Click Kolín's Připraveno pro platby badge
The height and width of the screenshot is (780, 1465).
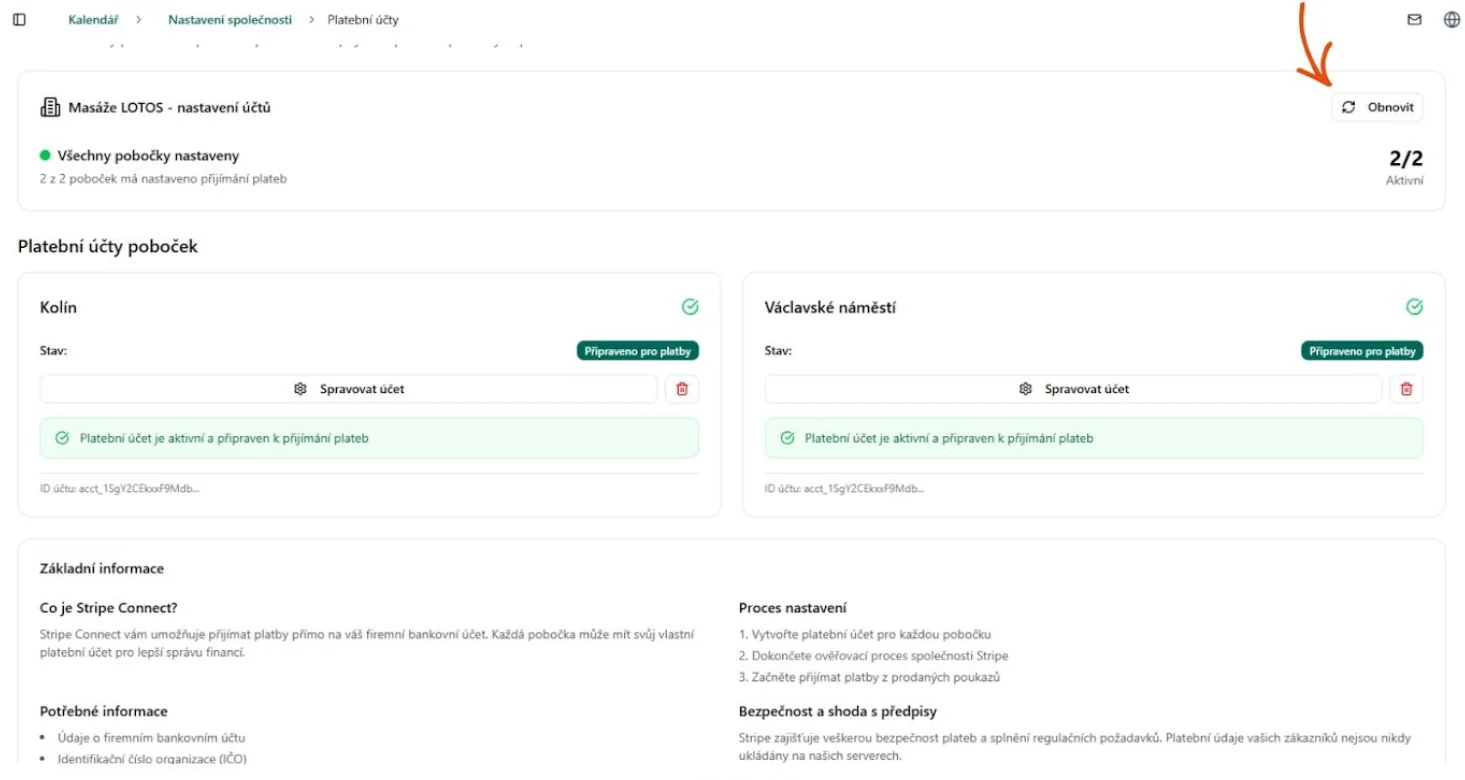(637, 351)
